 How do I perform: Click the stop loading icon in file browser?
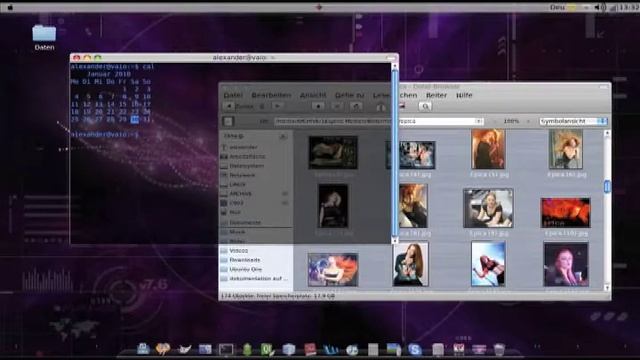337,107
